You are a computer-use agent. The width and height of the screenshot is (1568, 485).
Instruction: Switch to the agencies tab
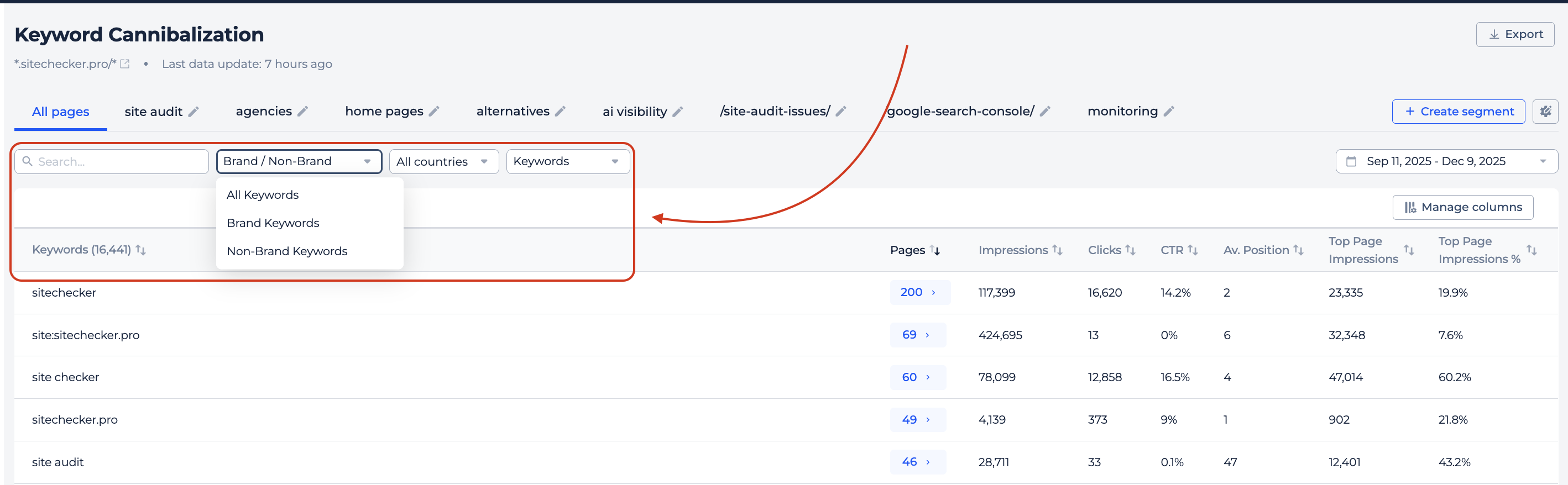(x=264, y=111)
